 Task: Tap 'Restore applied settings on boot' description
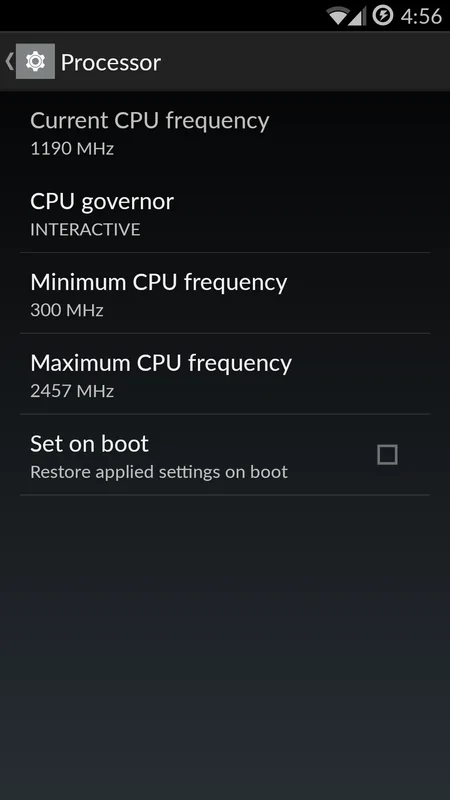[159, 472]
